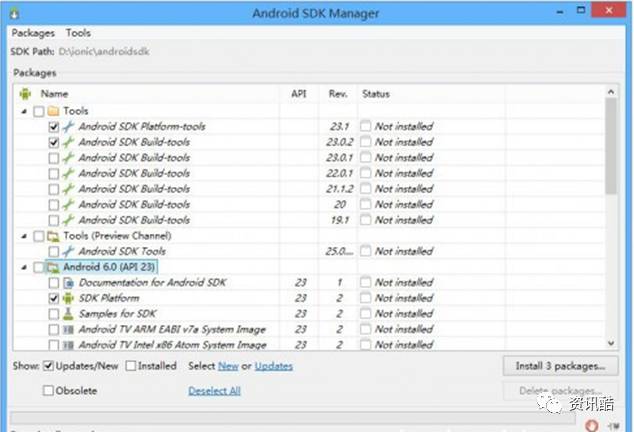The height and width of the screenshot is (432, 634).
Task: Check the Android SDK Tools checkbox
Action: click(53, 251)
